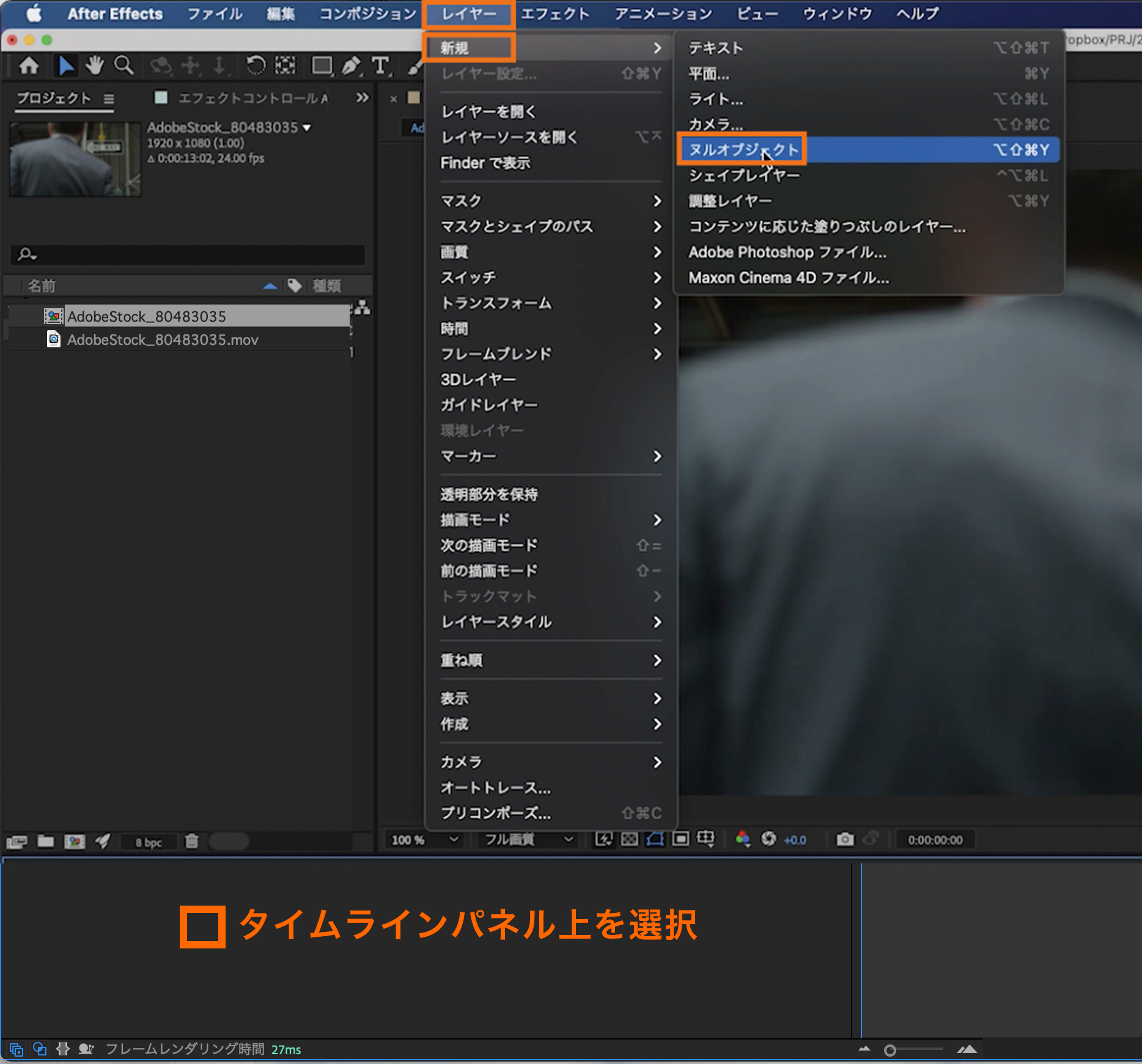
Task: Show hidden panel tabs with double chevron
Action: tap(363, 98)
